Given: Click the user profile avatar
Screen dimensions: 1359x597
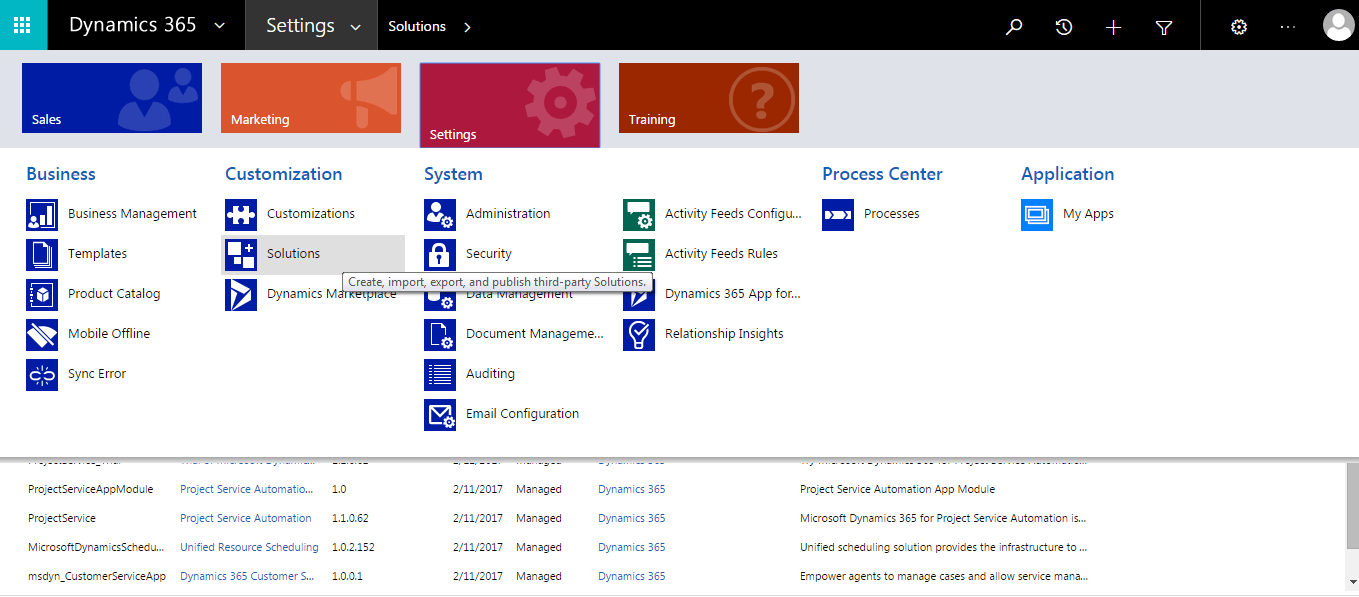Looking at the screenshot, I should [1338, 25].
